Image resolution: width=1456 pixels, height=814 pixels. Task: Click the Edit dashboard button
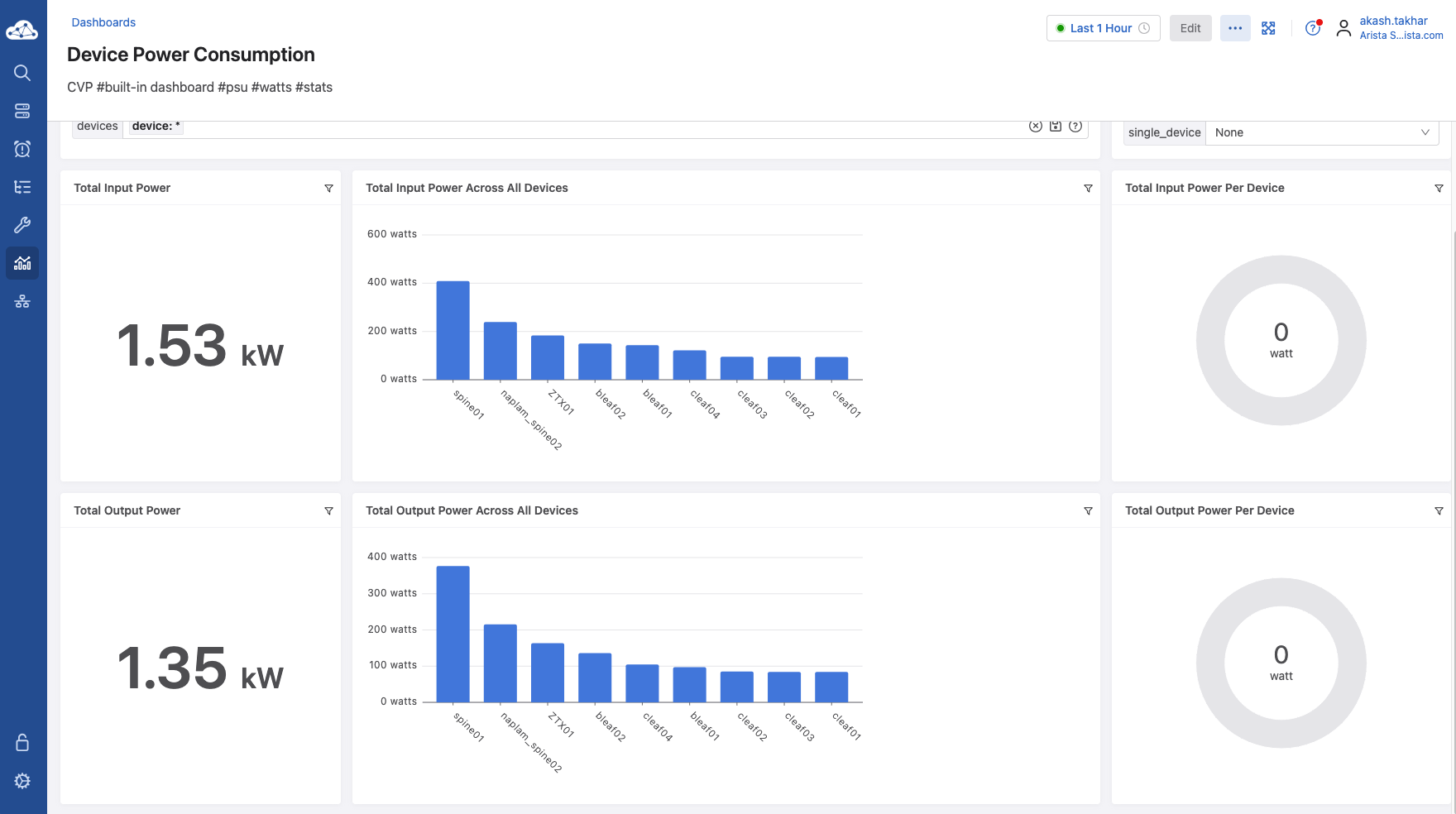[x=1190, y=28]
